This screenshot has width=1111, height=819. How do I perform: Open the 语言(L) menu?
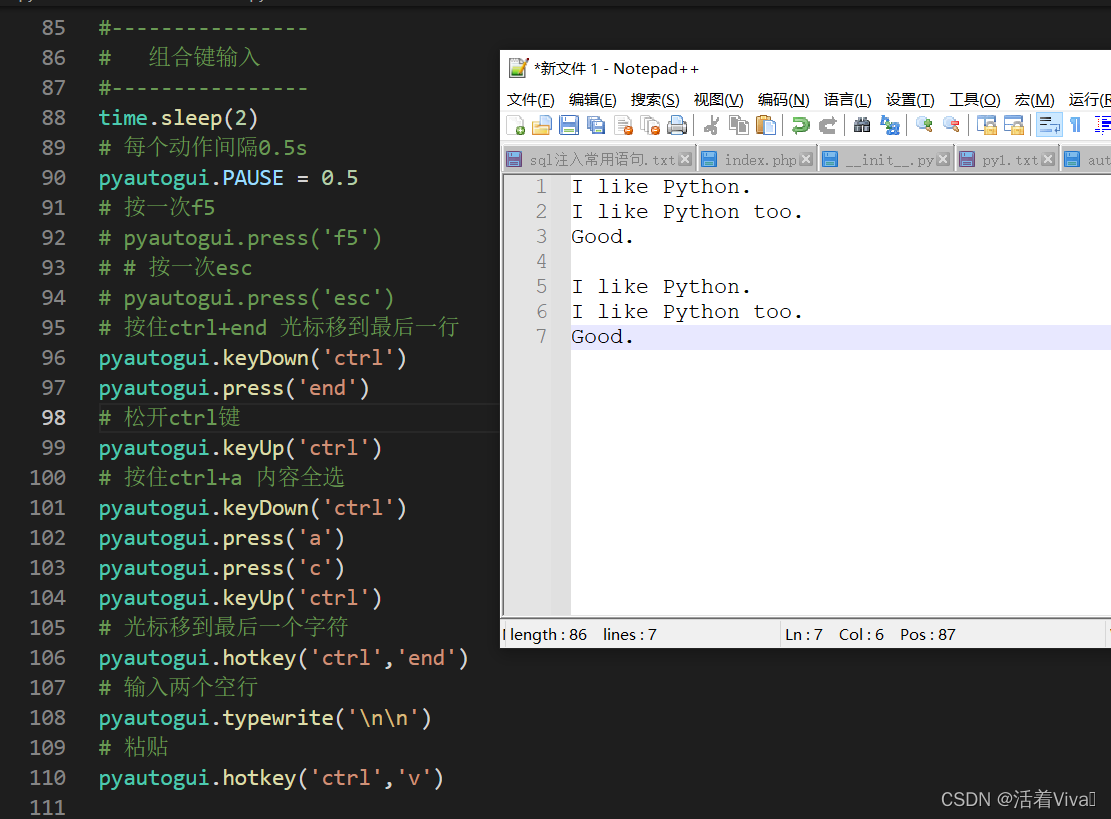[847, 100]
